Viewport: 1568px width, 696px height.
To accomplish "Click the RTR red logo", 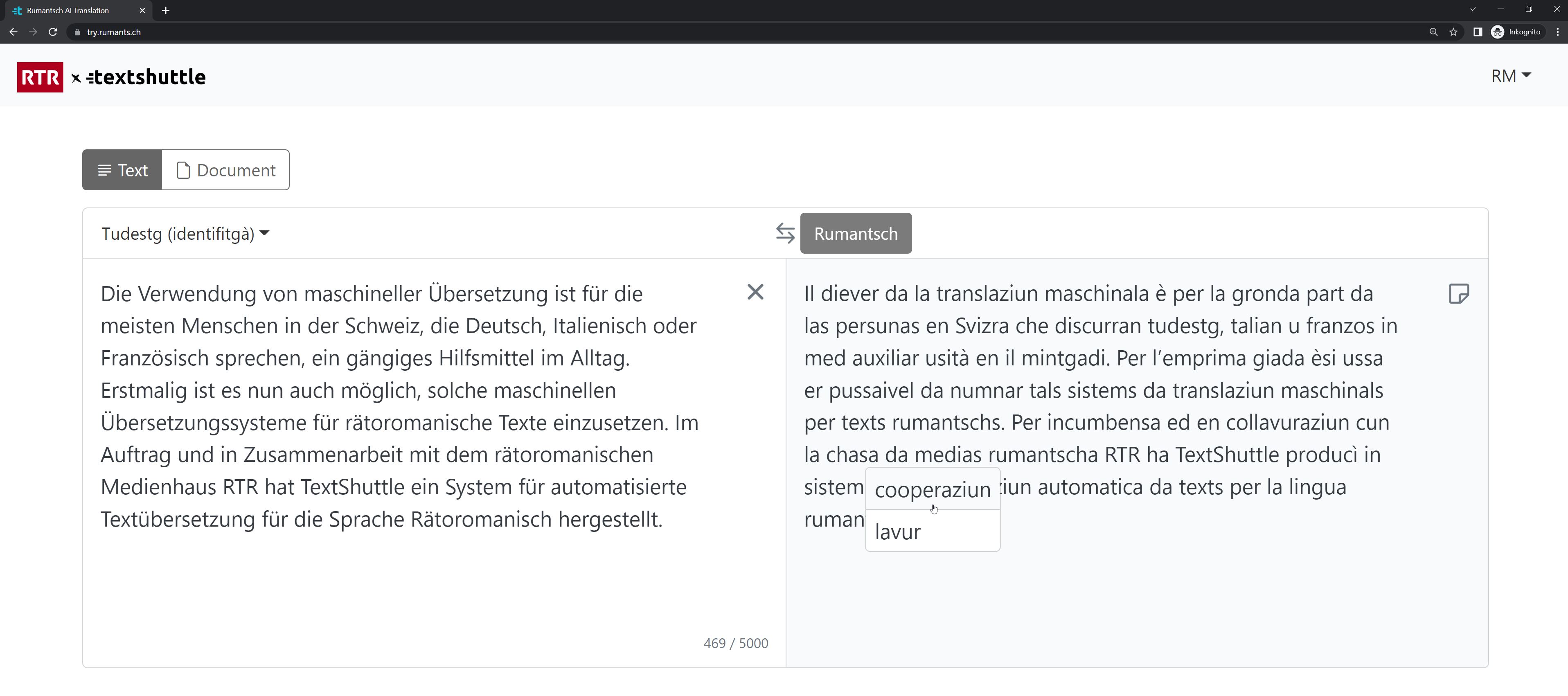I will [40, 77].
